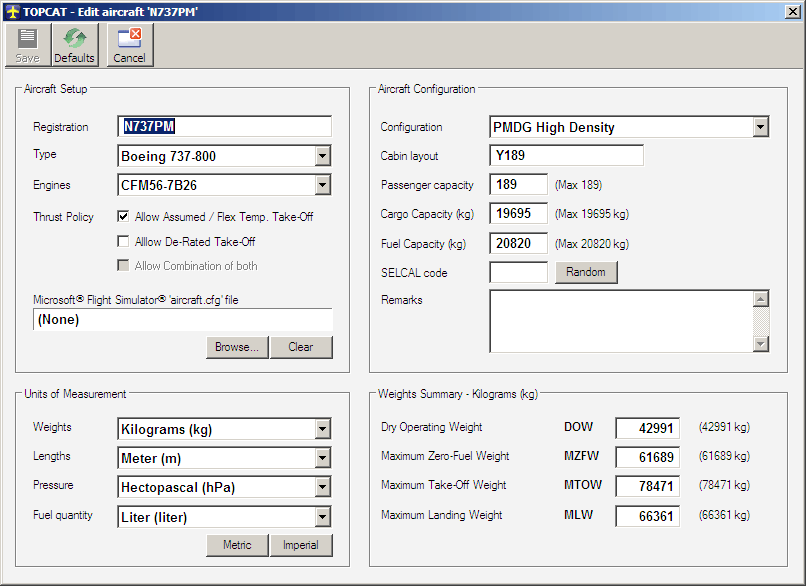Click the Defaults toolbar icon
The height and width of the screenshot is (586, 806).
(75, 45)
